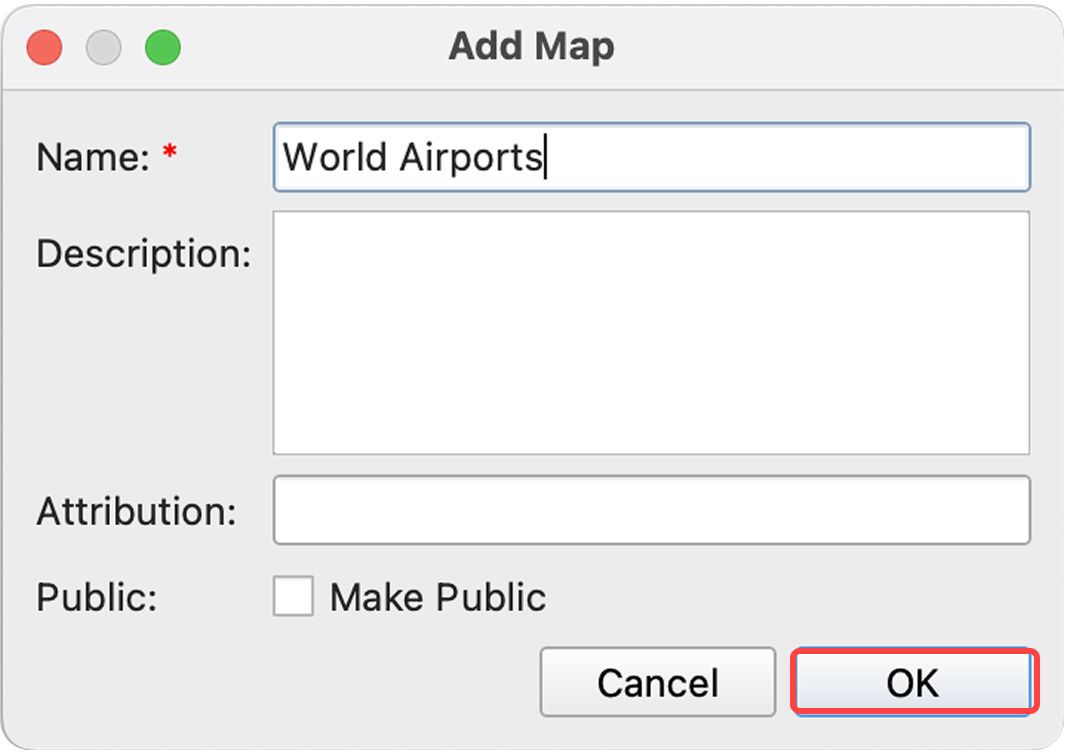Focus the Name input field
Viewport: 1070px width, 756px height.
(x=650, y=157)
